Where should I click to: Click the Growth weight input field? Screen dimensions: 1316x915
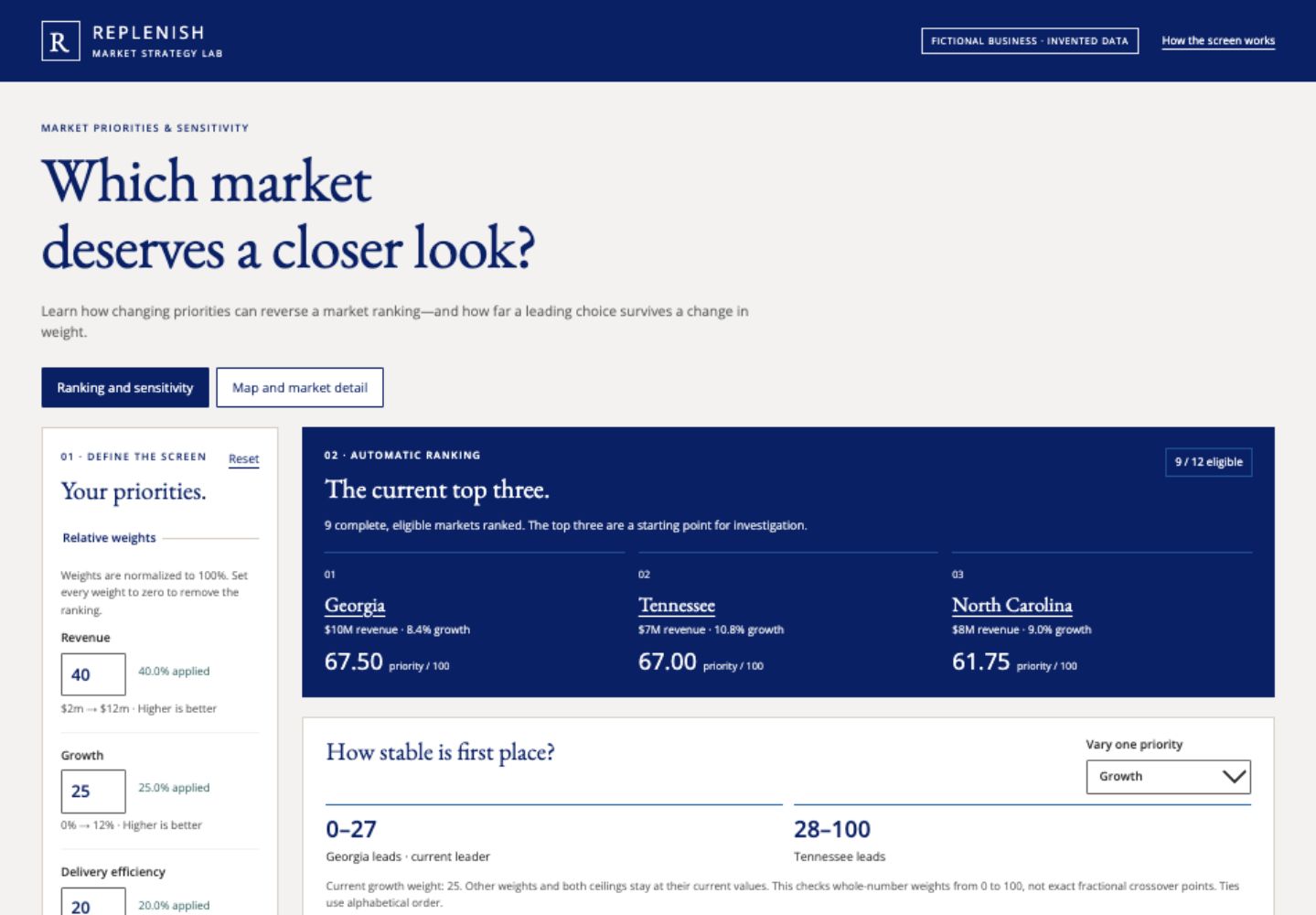[93, 791]
